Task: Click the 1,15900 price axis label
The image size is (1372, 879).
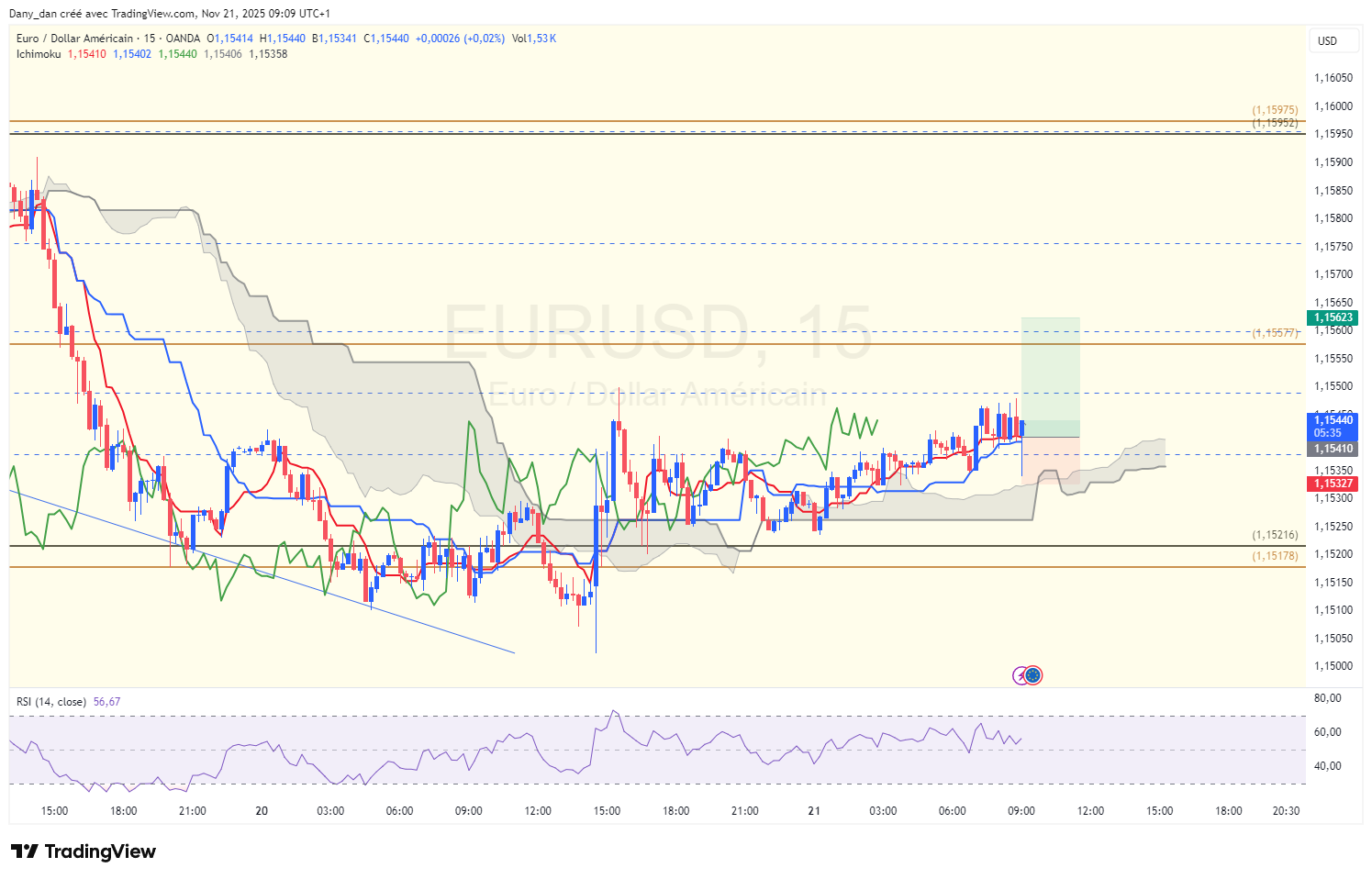Action: (x=1333, y=162)
